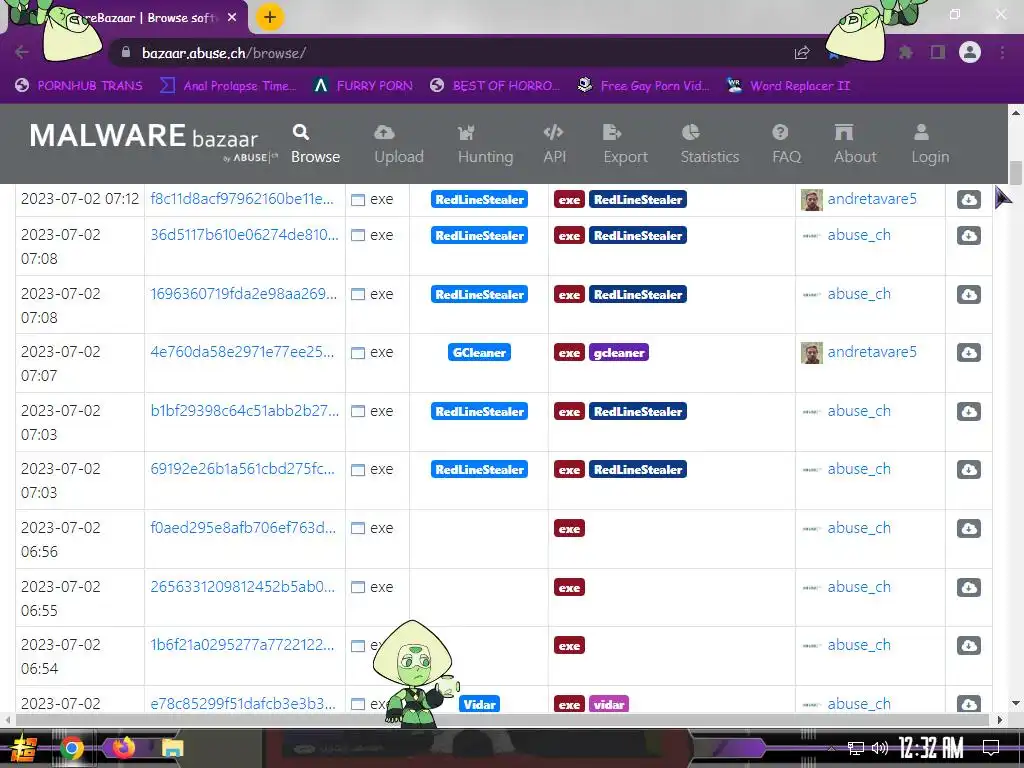Open andretavare5 reporter in 07:12 row
This screenshot has height=768, width=1024.
tap(872, 199)
